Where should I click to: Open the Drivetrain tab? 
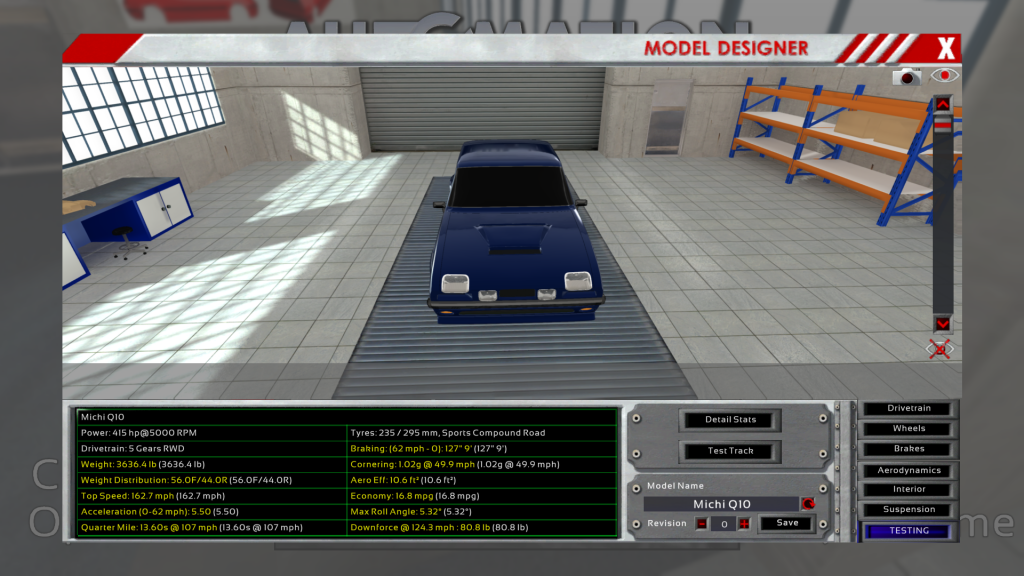909,408
